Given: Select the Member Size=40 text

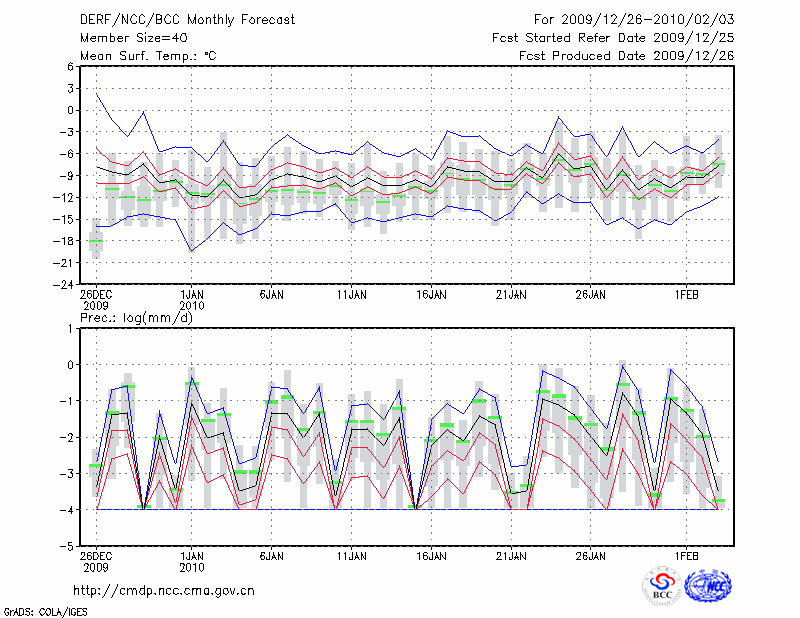Looking at the screenshot, I should pyautogui.click(x=133, y=37).
